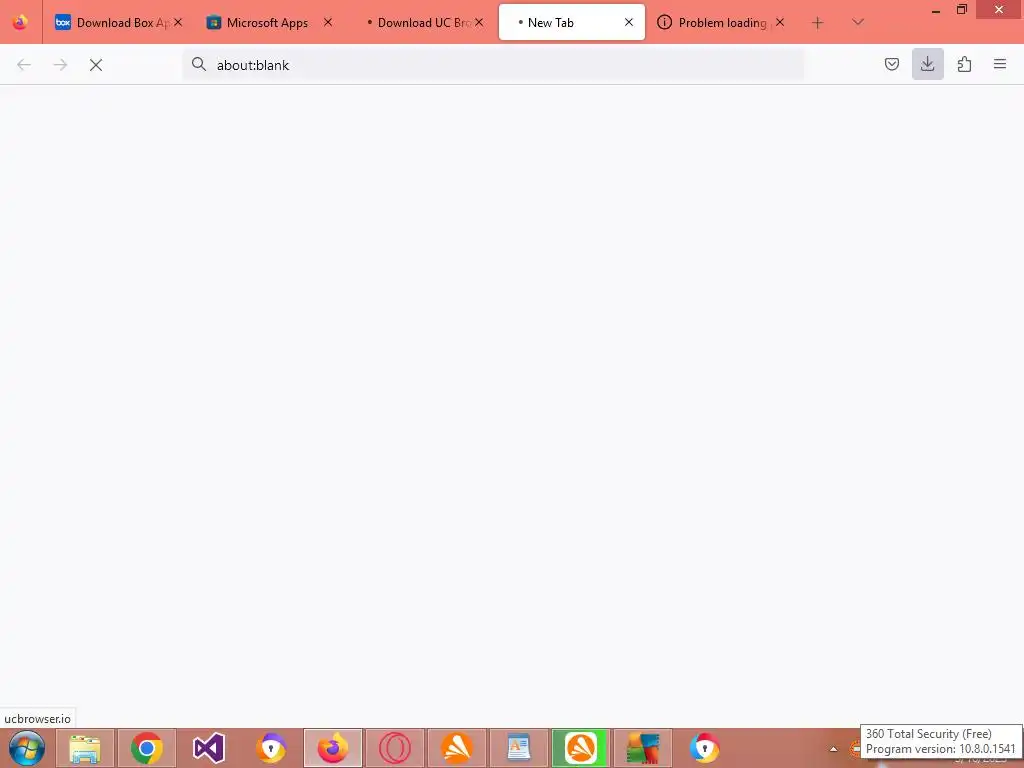Image resolution: width=1024 pixels, height=768 pixels.
Task: Open a new tab with plus button
Action: tap(818, 23)
